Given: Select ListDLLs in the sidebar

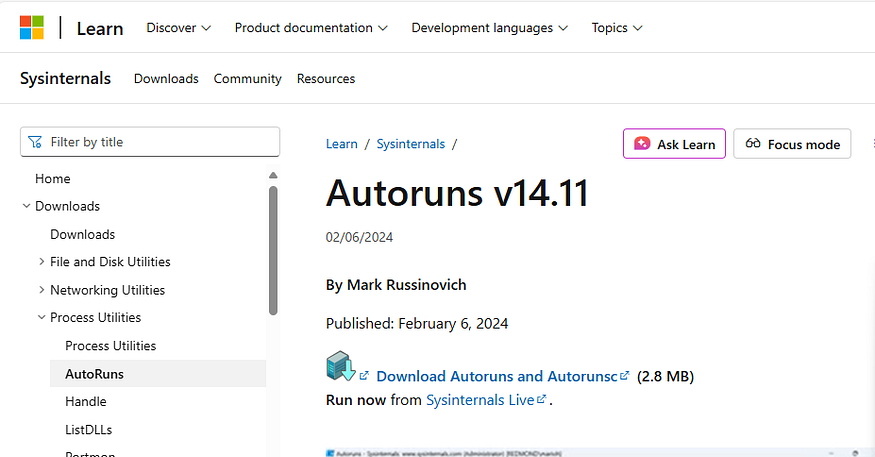Looking at the screenshot, I should [x=88, y=430].
